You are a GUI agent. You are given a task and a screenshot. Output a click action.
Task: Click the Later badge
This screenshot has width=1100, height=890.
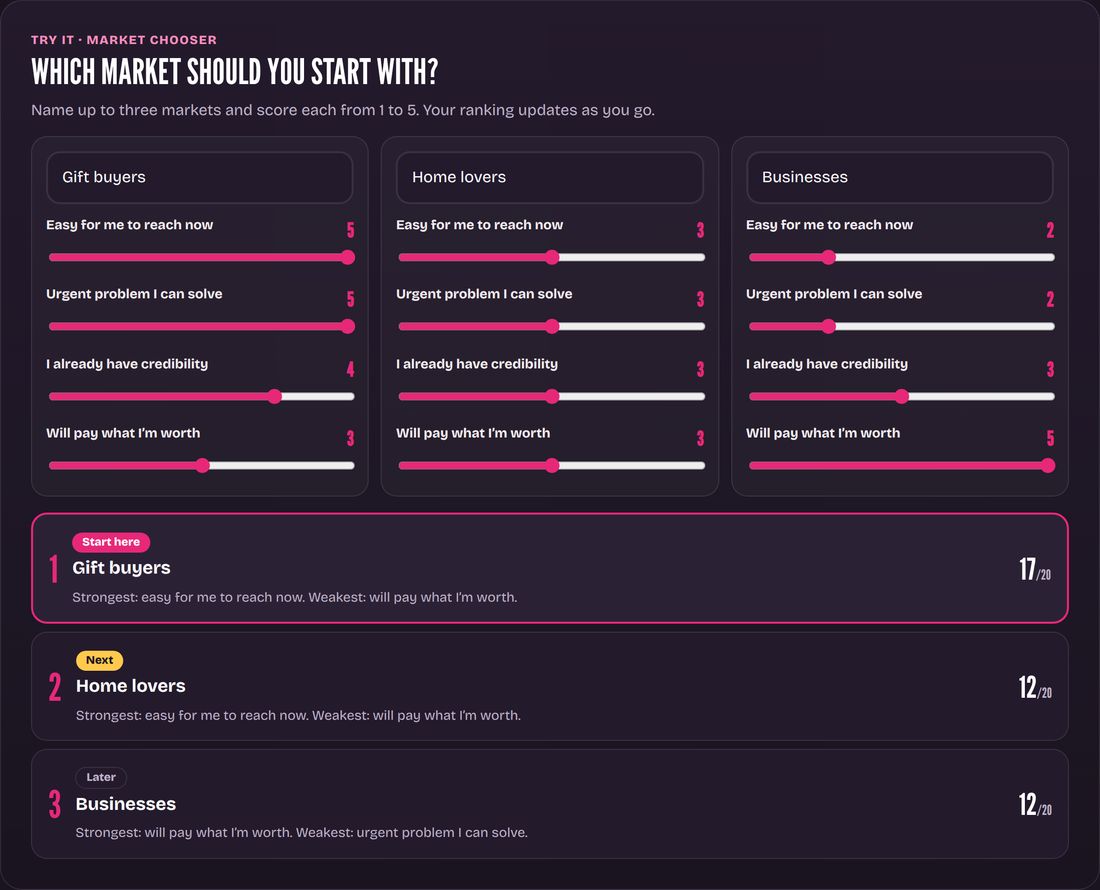[x=101, y=778]
